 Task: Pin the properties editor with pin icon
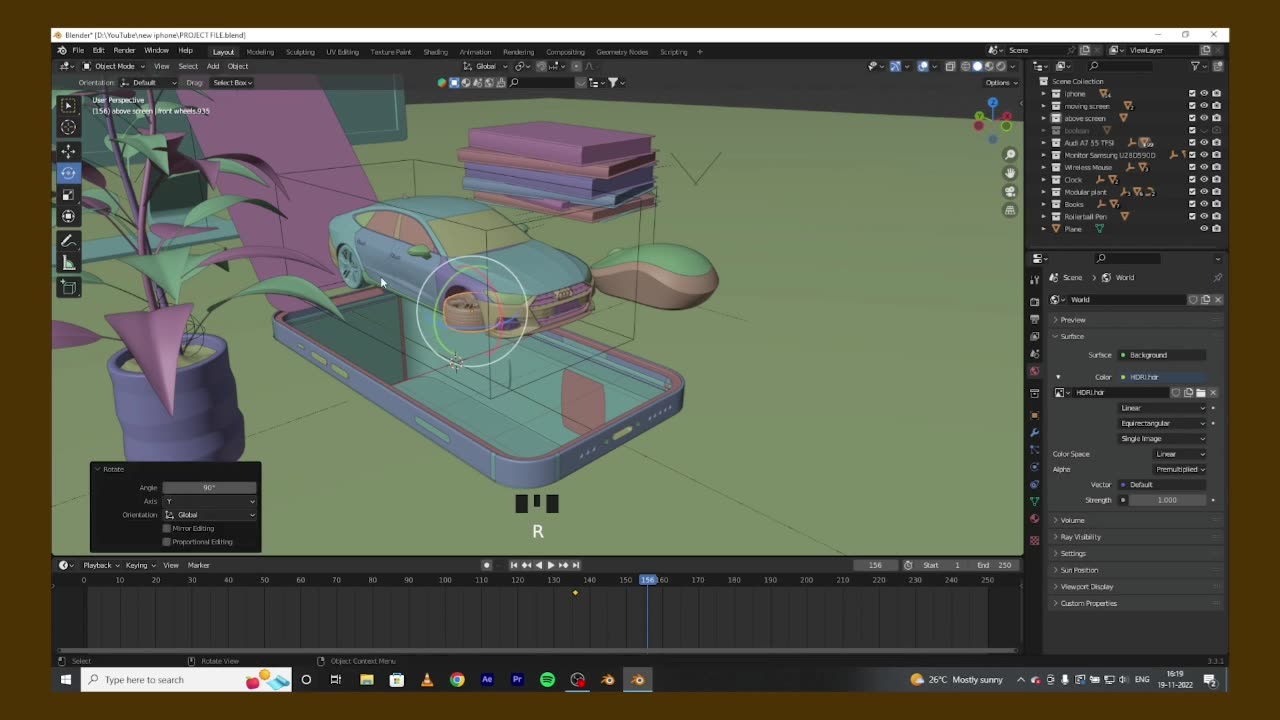coord(1217,277)
